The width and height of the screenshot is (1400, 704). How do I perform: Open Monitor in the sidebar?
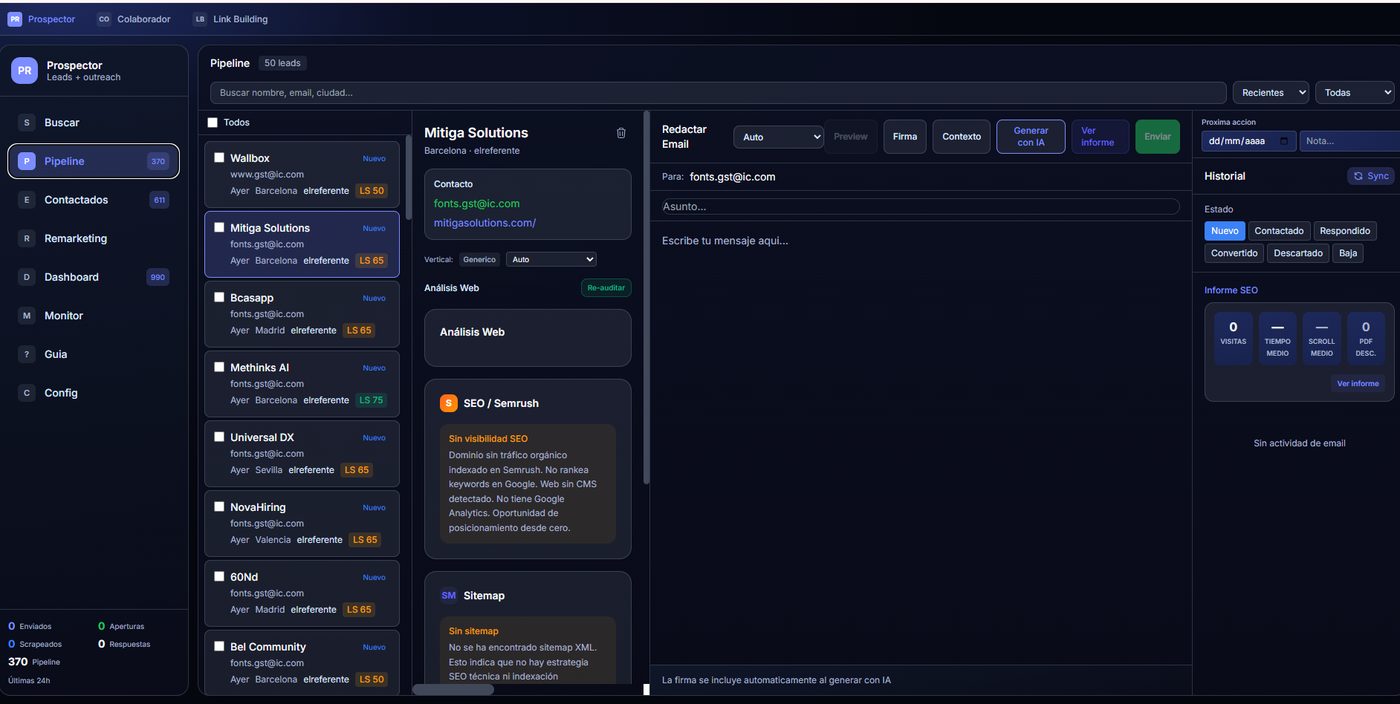94,316
